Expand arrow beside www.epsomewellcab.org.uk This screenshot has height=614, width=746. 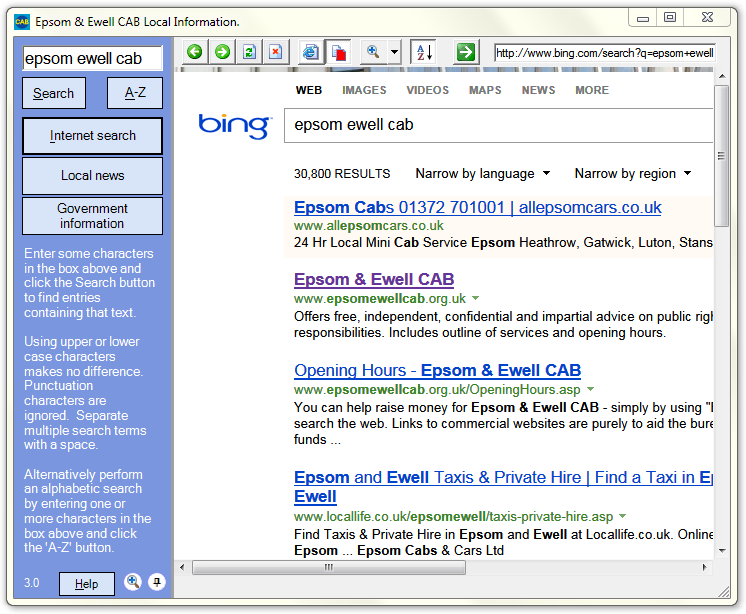point(475,298)
